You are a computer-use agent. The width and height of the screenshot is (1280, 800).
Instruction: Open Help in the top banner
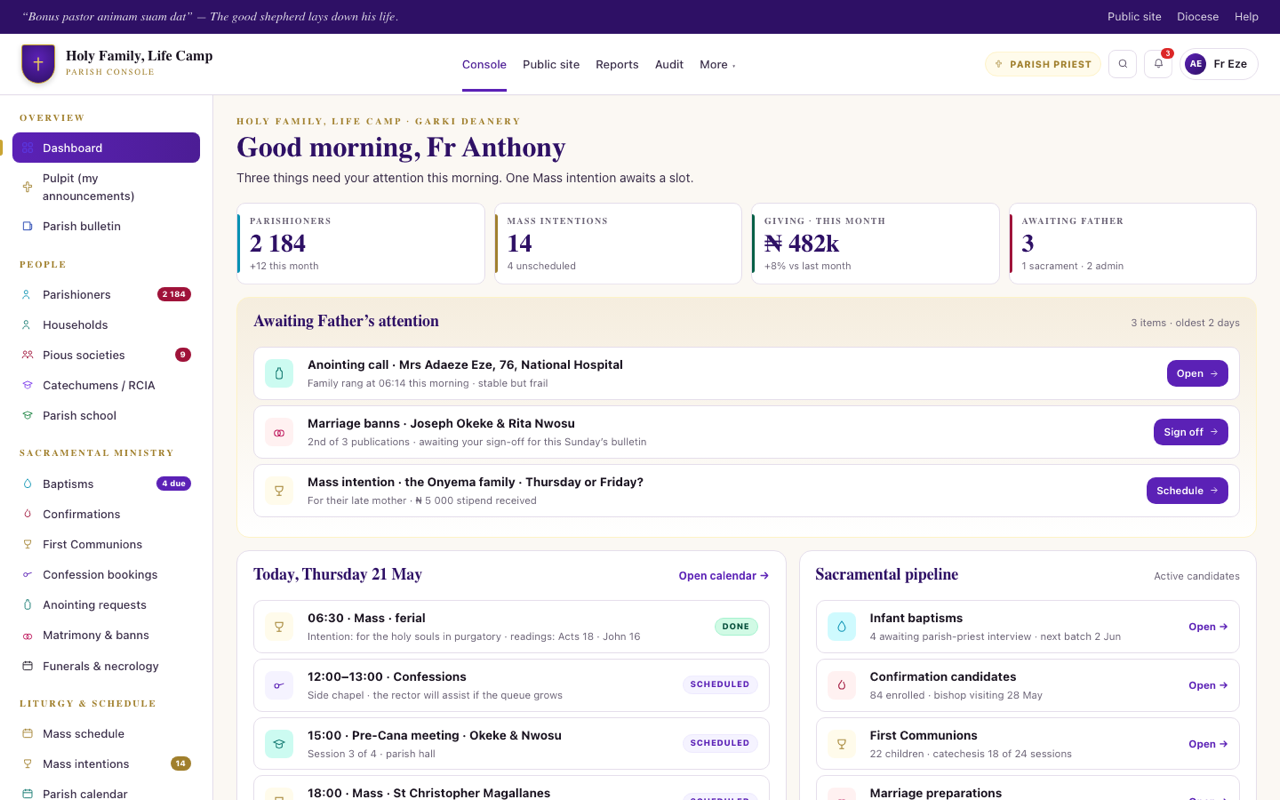1246,17
